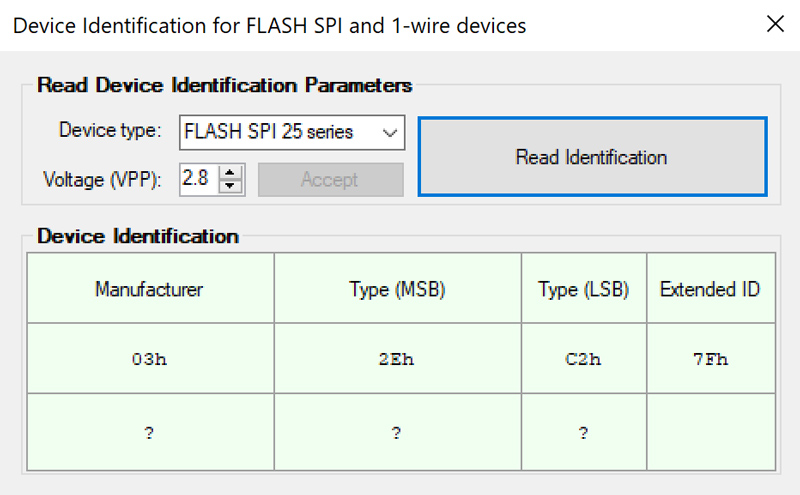Image resolution: width=800 pixels, height=495 pixels.
Task: Select the Extended ID column header
Action: point(710,290)
